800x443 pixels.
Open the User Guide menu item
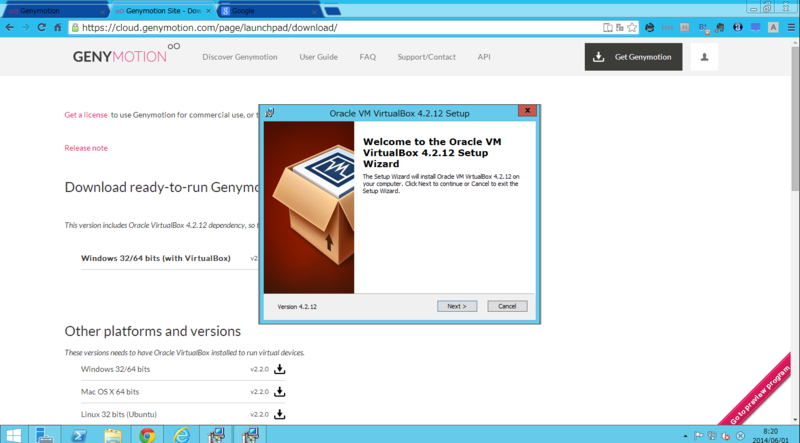[318, 57]
